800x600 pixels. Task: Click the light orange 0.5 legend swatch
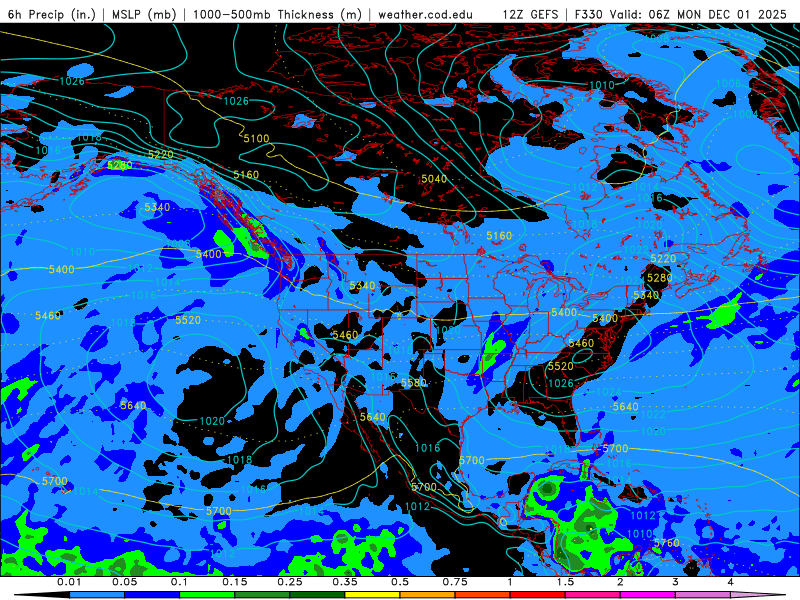click(428, 595)
